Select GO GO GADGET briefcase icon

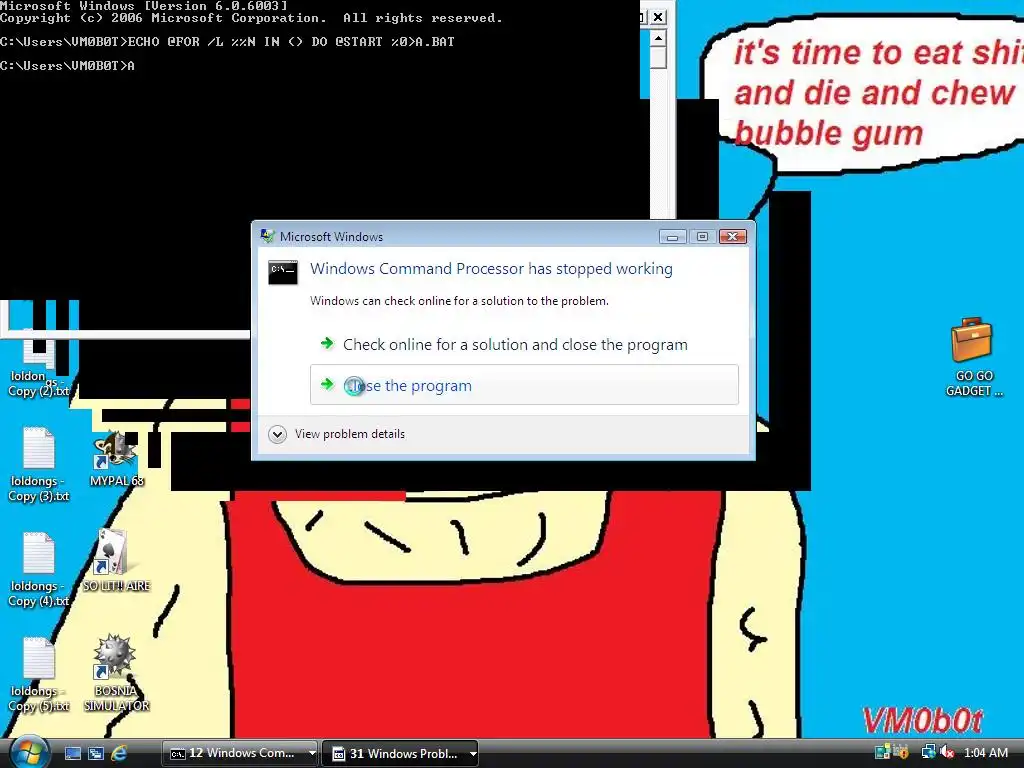click(972, 357)
